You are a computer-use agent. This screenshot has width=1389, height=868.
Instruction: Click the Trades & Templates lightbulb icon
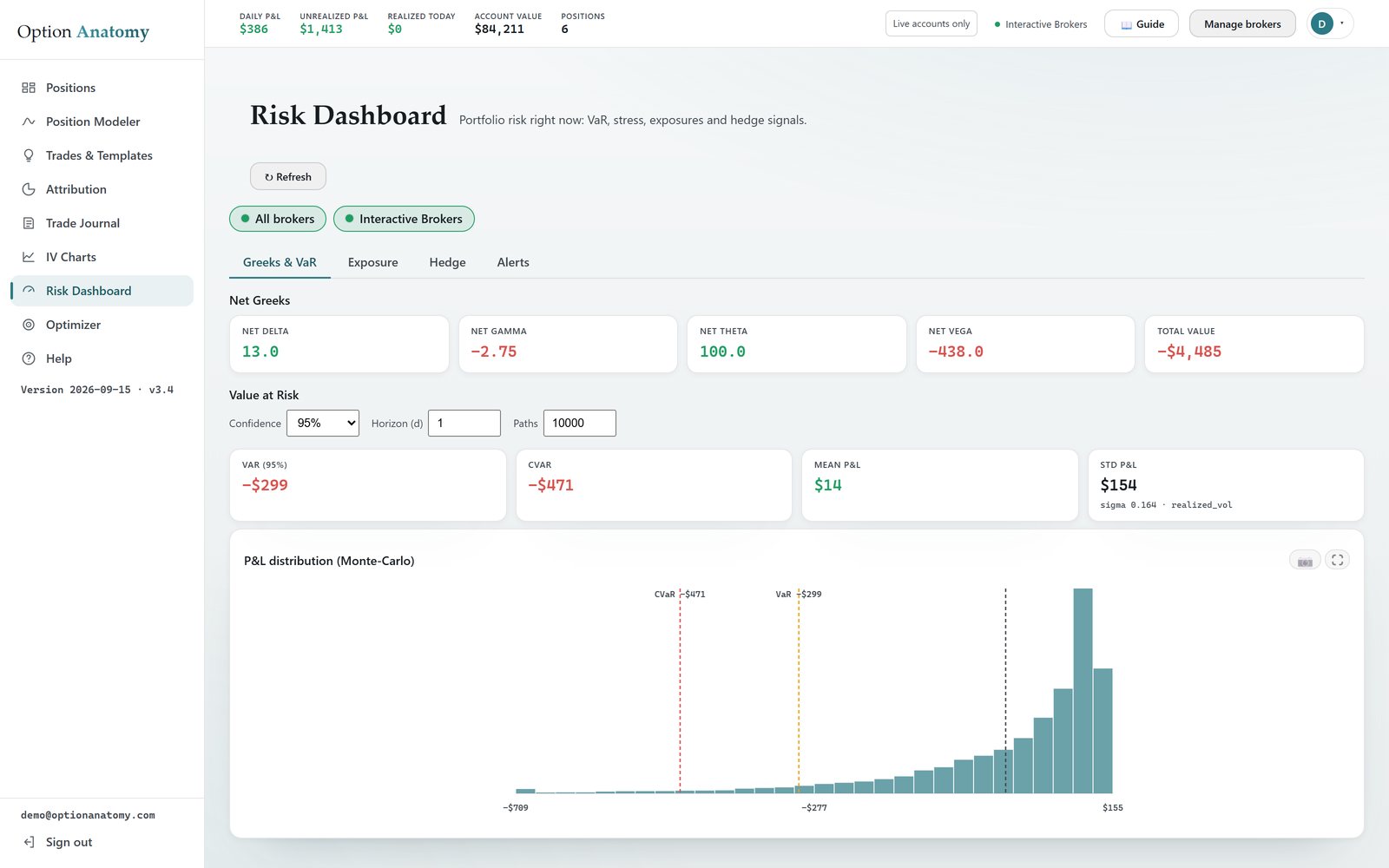coord(29,155)
